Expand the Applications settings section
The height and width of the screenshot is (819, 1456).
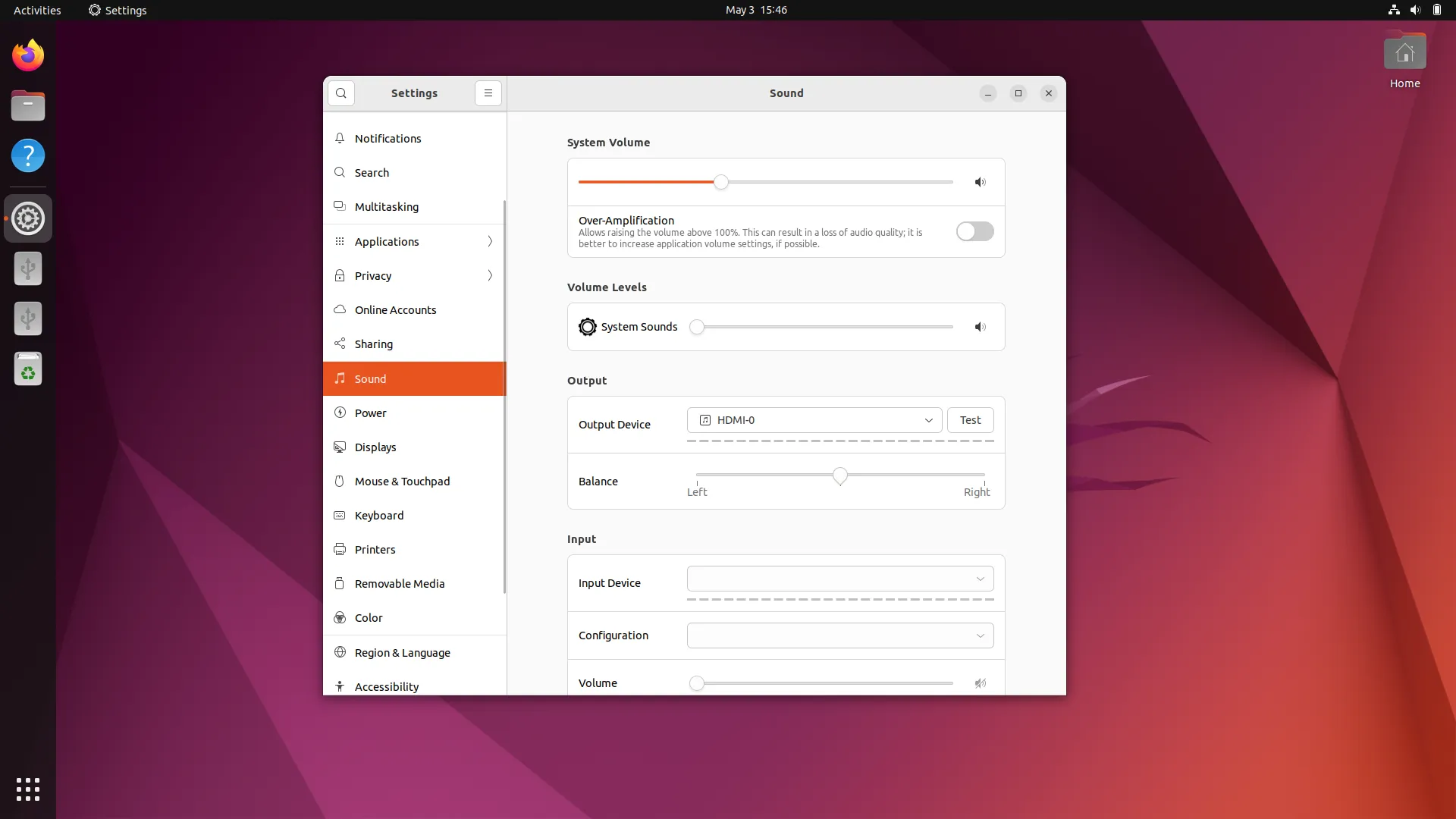414,241
